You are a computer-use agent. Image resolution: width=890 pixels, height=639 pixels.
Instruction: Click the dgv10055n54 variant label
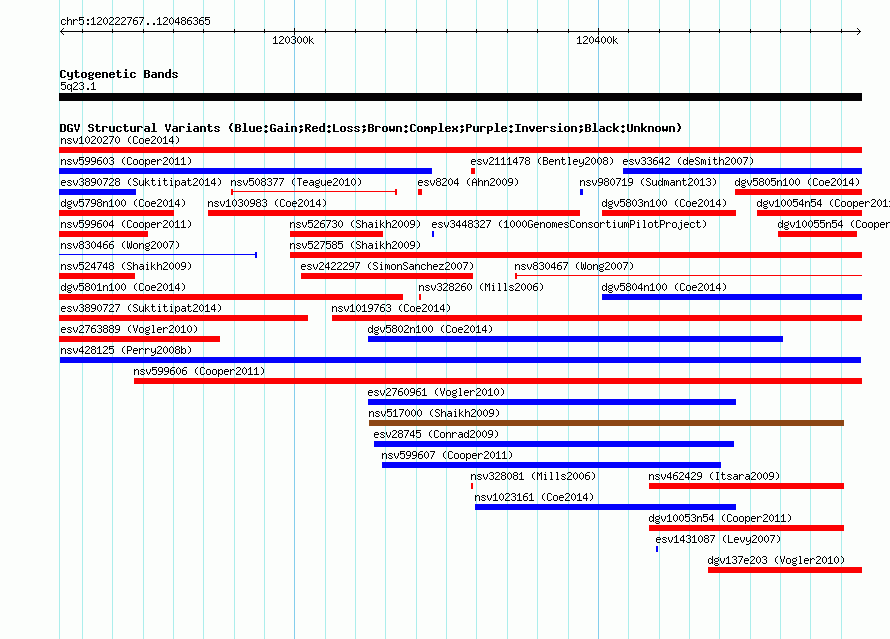click(x=833, y=224)
